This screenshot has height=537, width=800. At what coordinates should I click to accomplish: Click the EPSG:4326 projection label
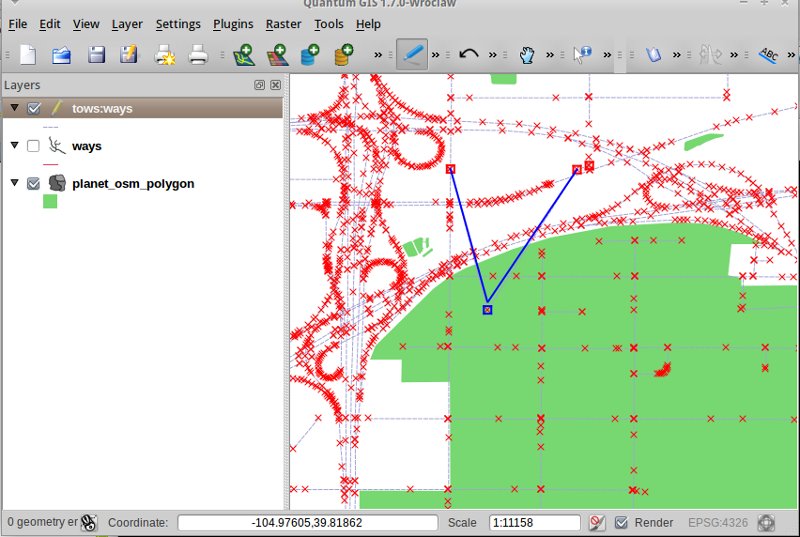[716, 522]
